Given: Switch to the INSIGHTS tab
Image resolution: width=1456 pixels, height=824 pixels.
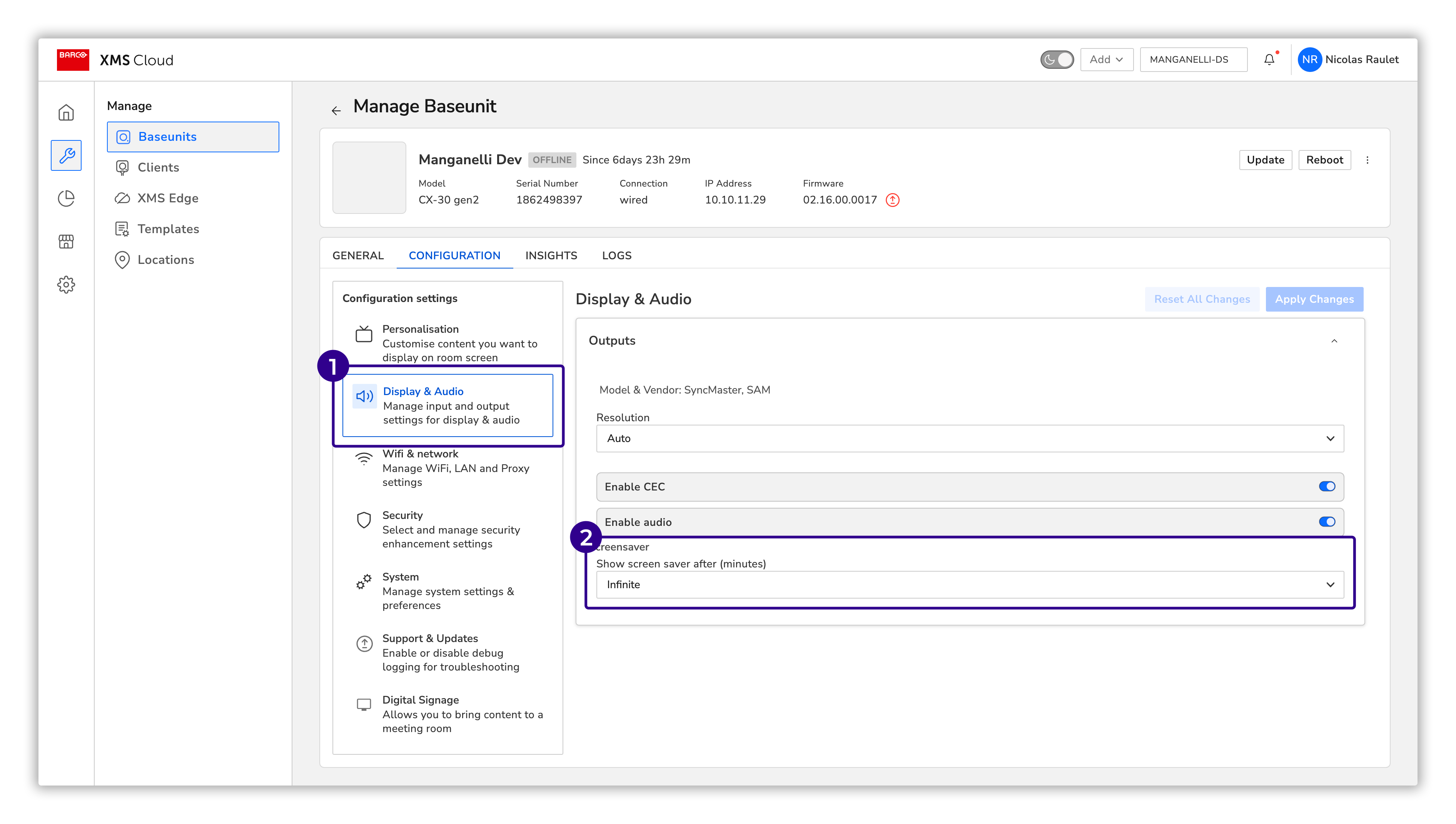Looking at the screenshot, I should (551, 255).
